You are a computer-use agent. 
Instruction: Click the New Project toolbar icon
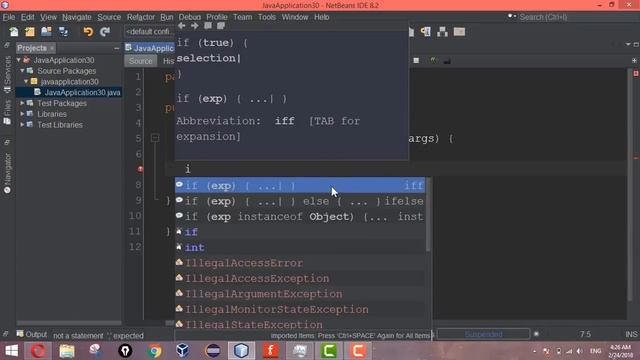pyautogui.click(x=30, y=32)
